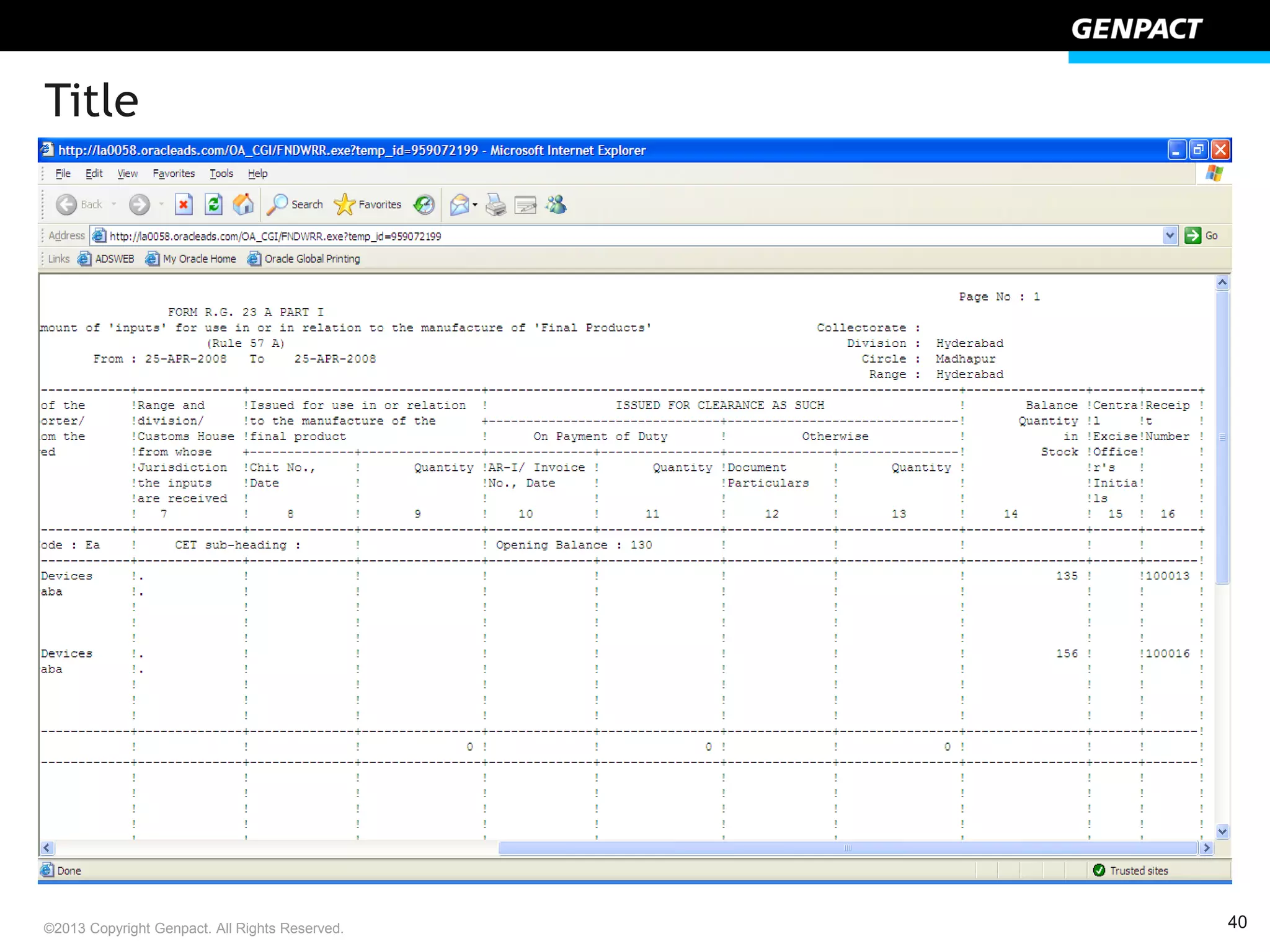The image size is (1270, 952).
Task: Open the Favorites menu in menu bar
Action: (x=174, y=174)
